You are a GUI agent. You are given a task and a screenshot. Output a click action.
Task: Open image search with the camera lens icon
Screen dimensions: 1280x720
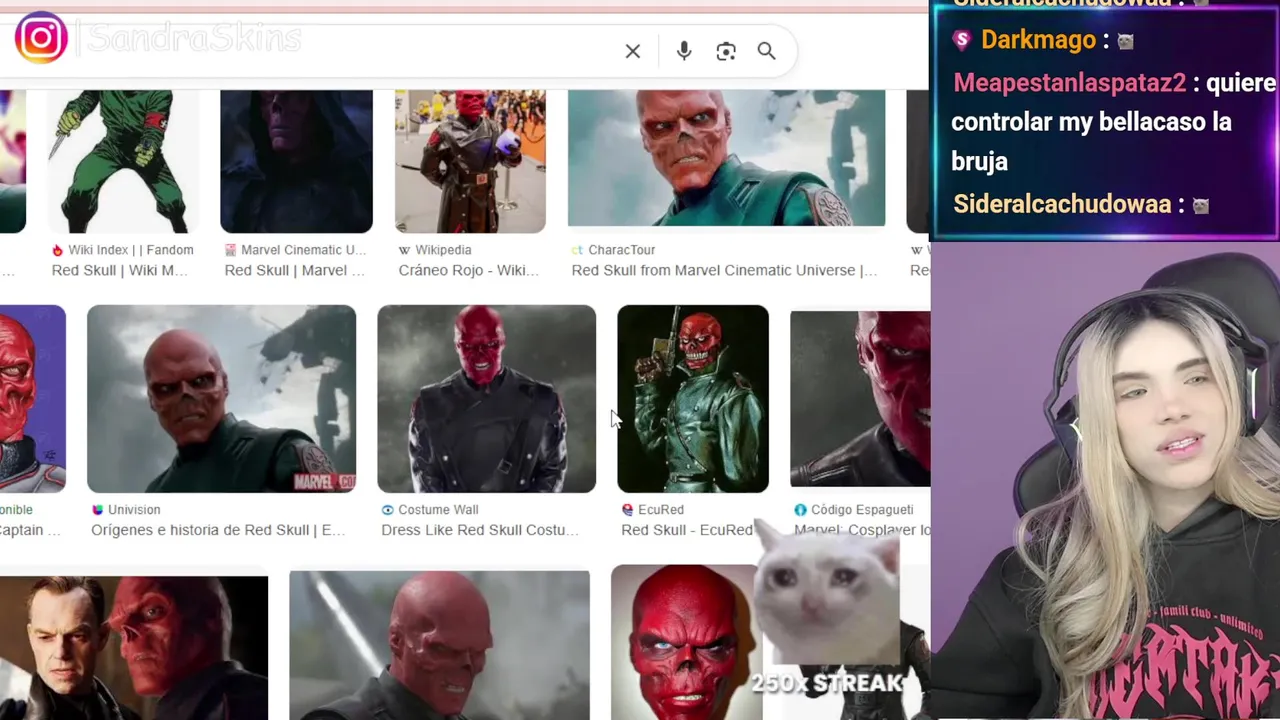click(726, 51)
